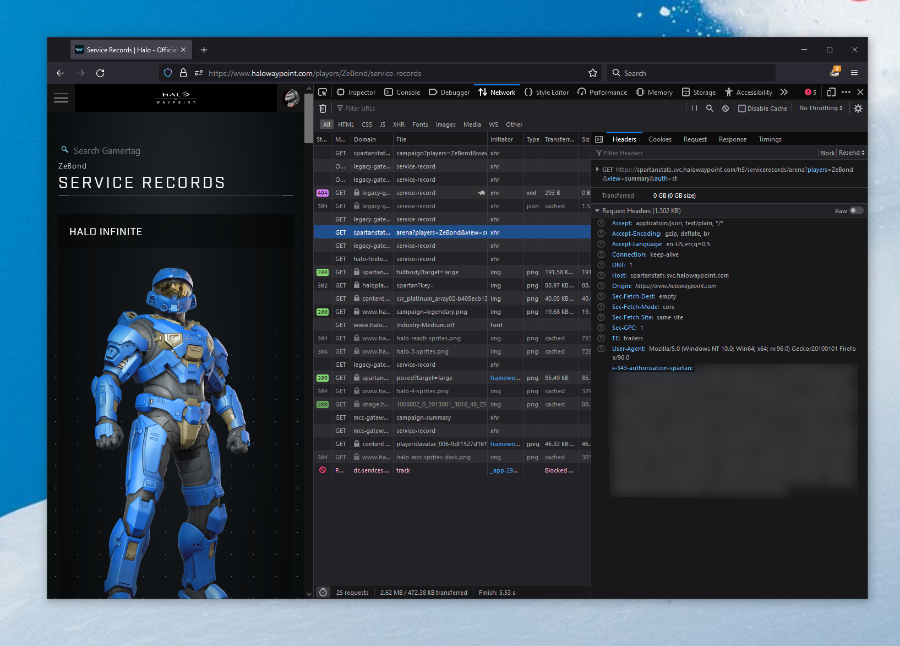
Task: Show more devtools tabs via the chevron
Action: click(784, 92)
